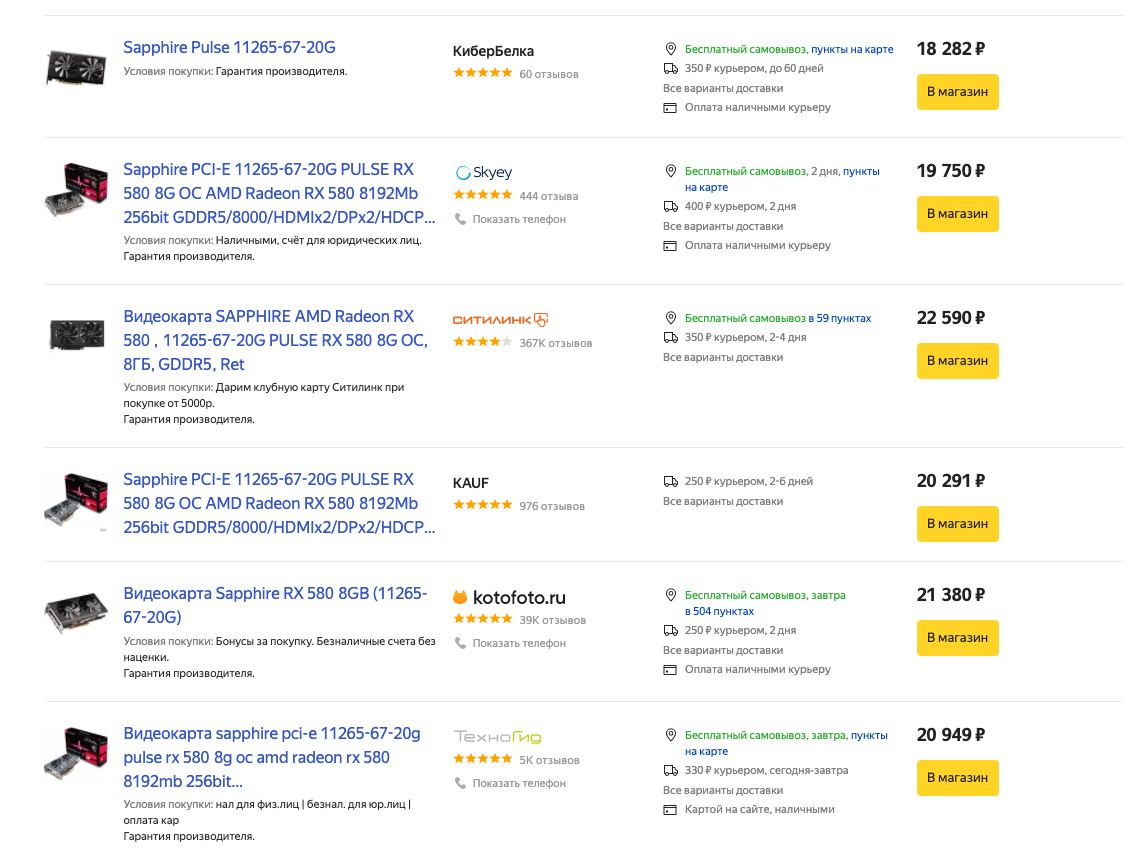Open Видеокарта SAPPHIRE AMD Radeon Ситилинк title
The image size is (1130, 860).
click(x=275, y=340)
